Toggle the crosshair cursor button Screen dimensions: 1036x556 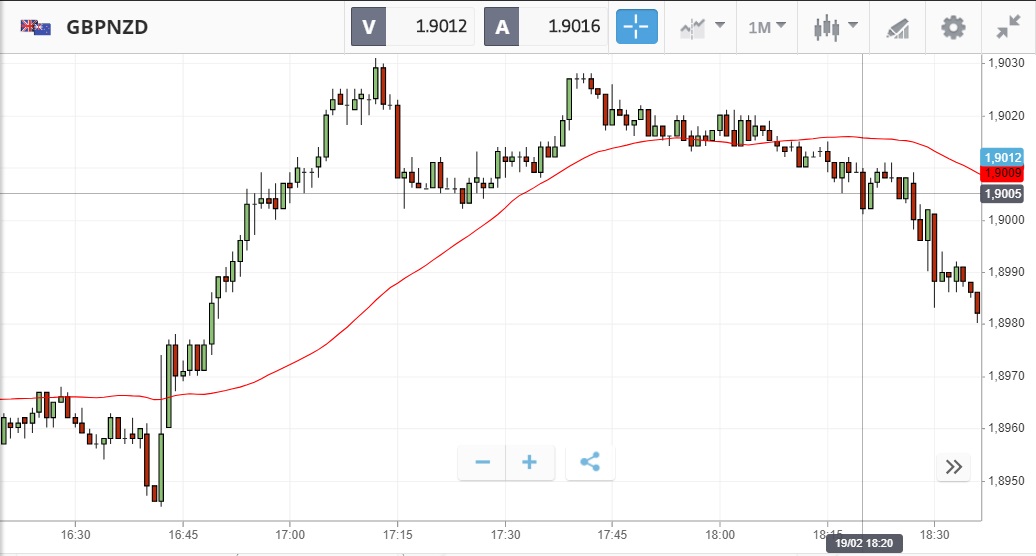tap(637, 27)
